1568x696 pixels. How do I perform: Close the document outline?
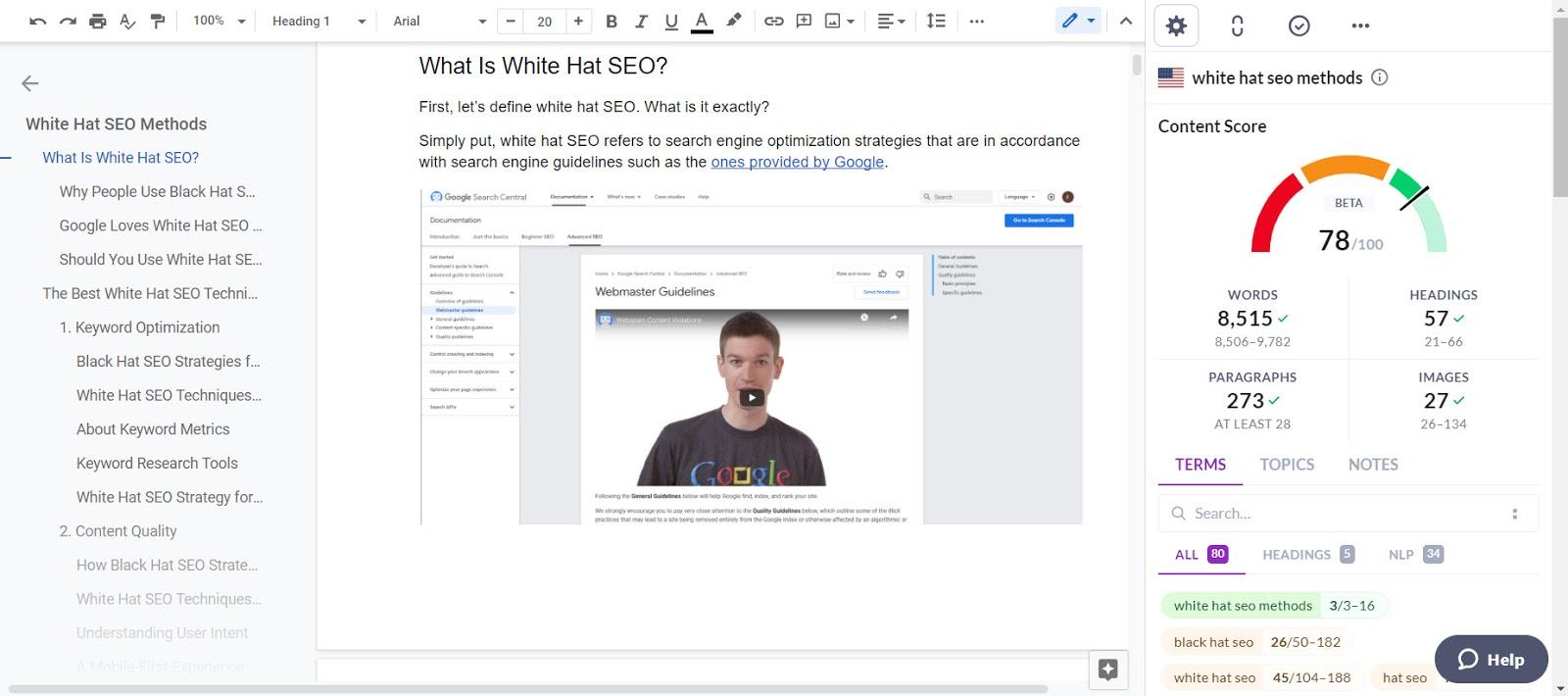click(30, 83)
